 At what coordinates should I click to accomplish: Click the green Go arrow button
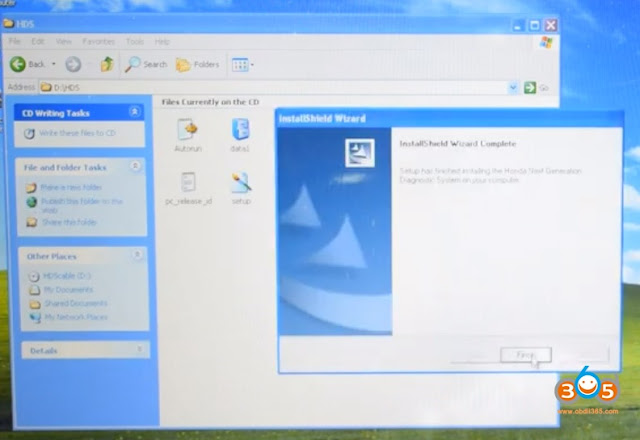coord(530,87)
